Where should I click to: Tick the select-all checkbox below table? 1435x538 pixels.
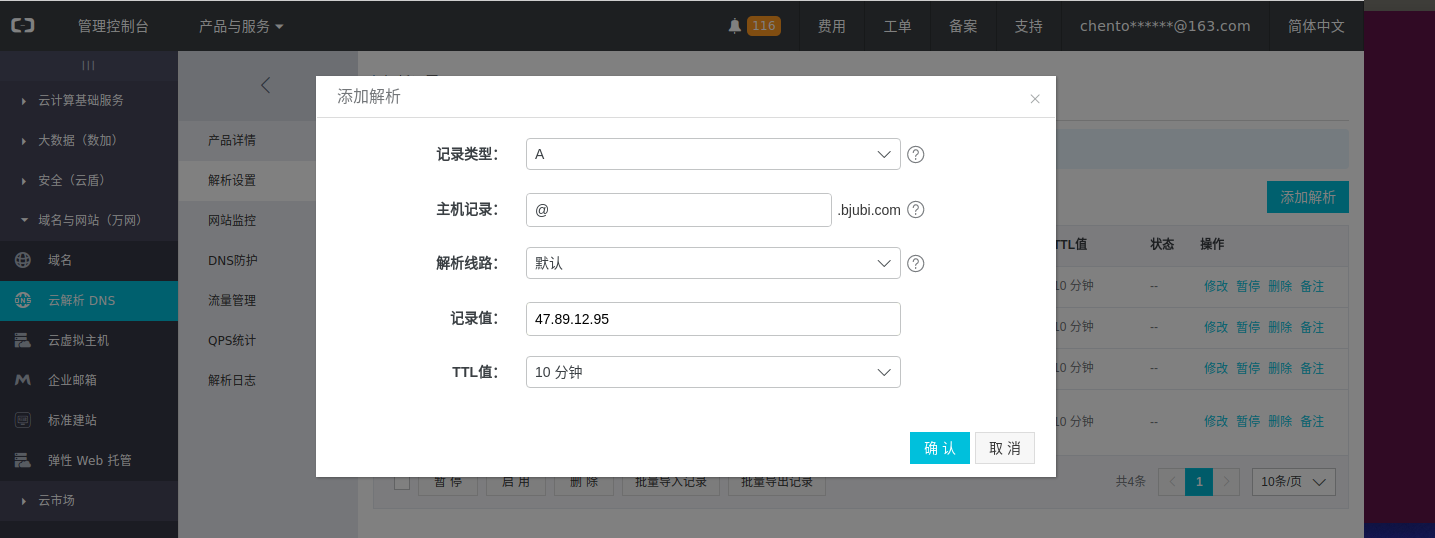pyautogui.click(x=402, y=483)
